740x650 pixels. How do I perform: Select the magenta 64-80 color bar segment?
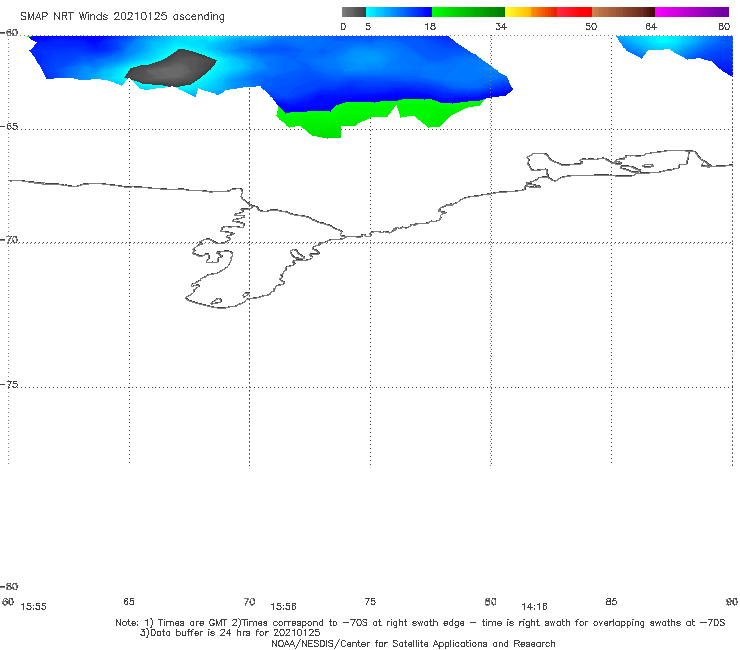[692, 12]
